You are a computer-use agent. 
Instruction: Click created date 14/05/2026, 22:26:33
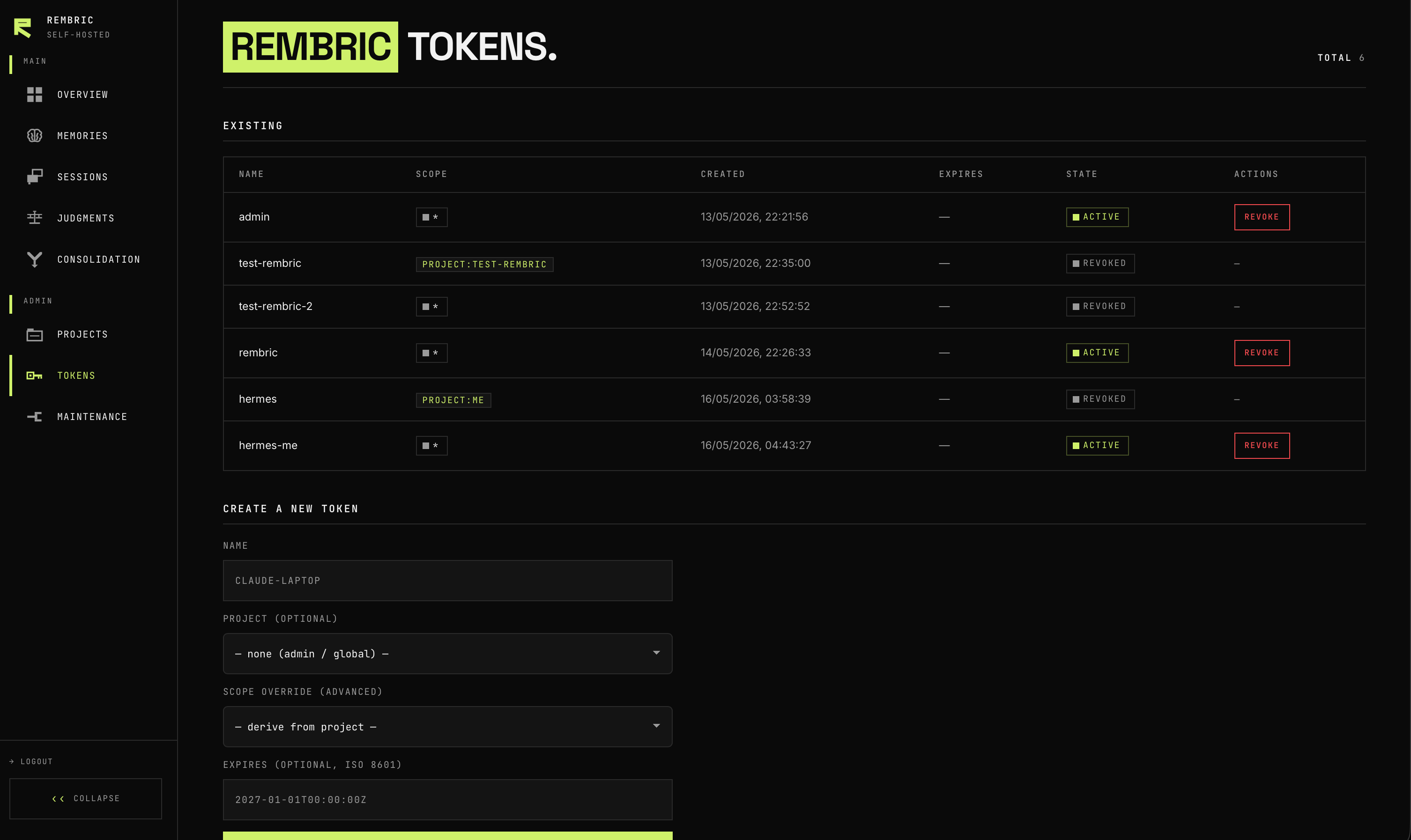[755, 353]
